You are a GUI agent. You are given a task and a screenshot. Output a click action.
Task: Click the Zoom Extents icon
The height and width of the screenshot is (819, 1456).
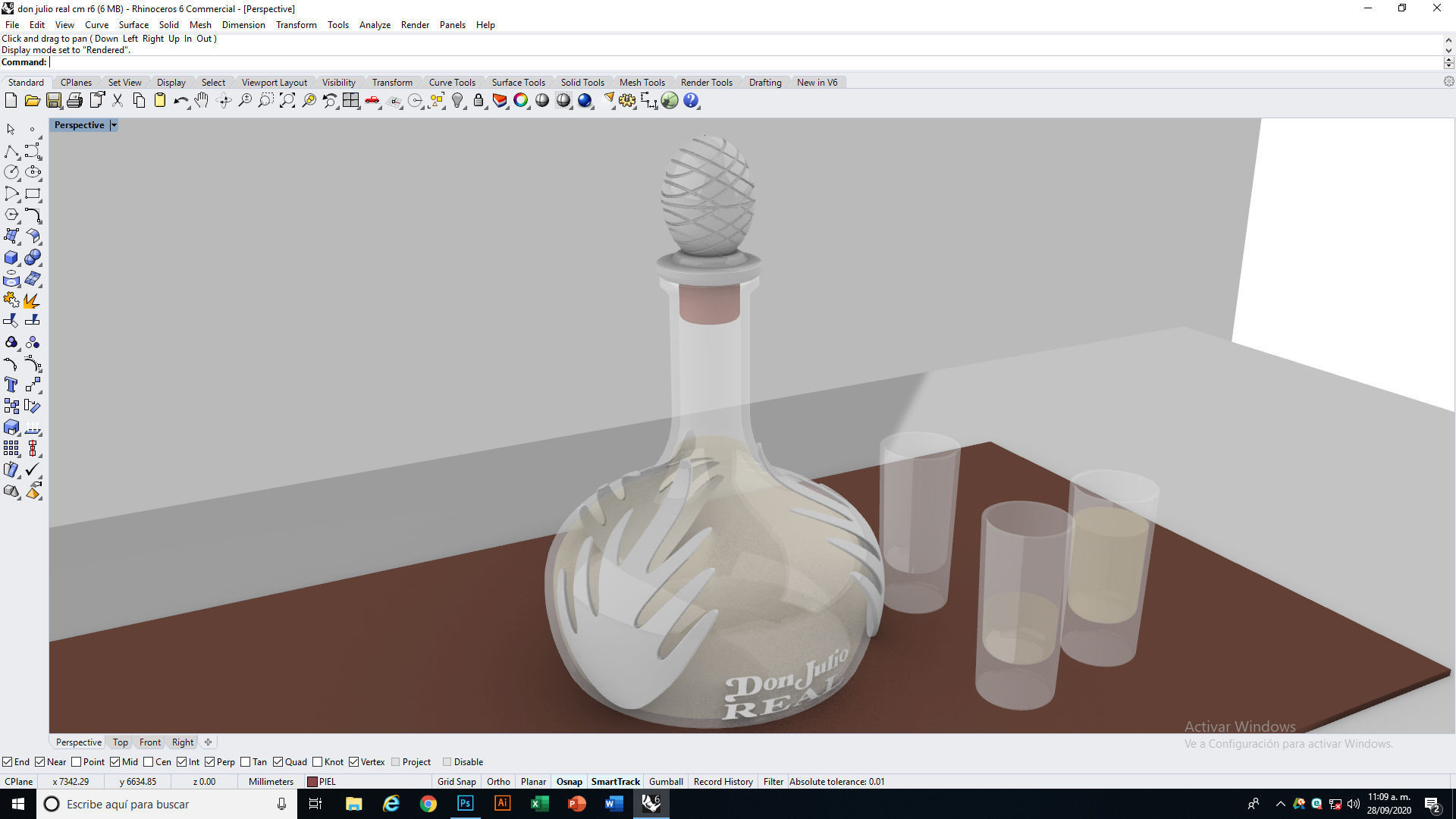287,100
